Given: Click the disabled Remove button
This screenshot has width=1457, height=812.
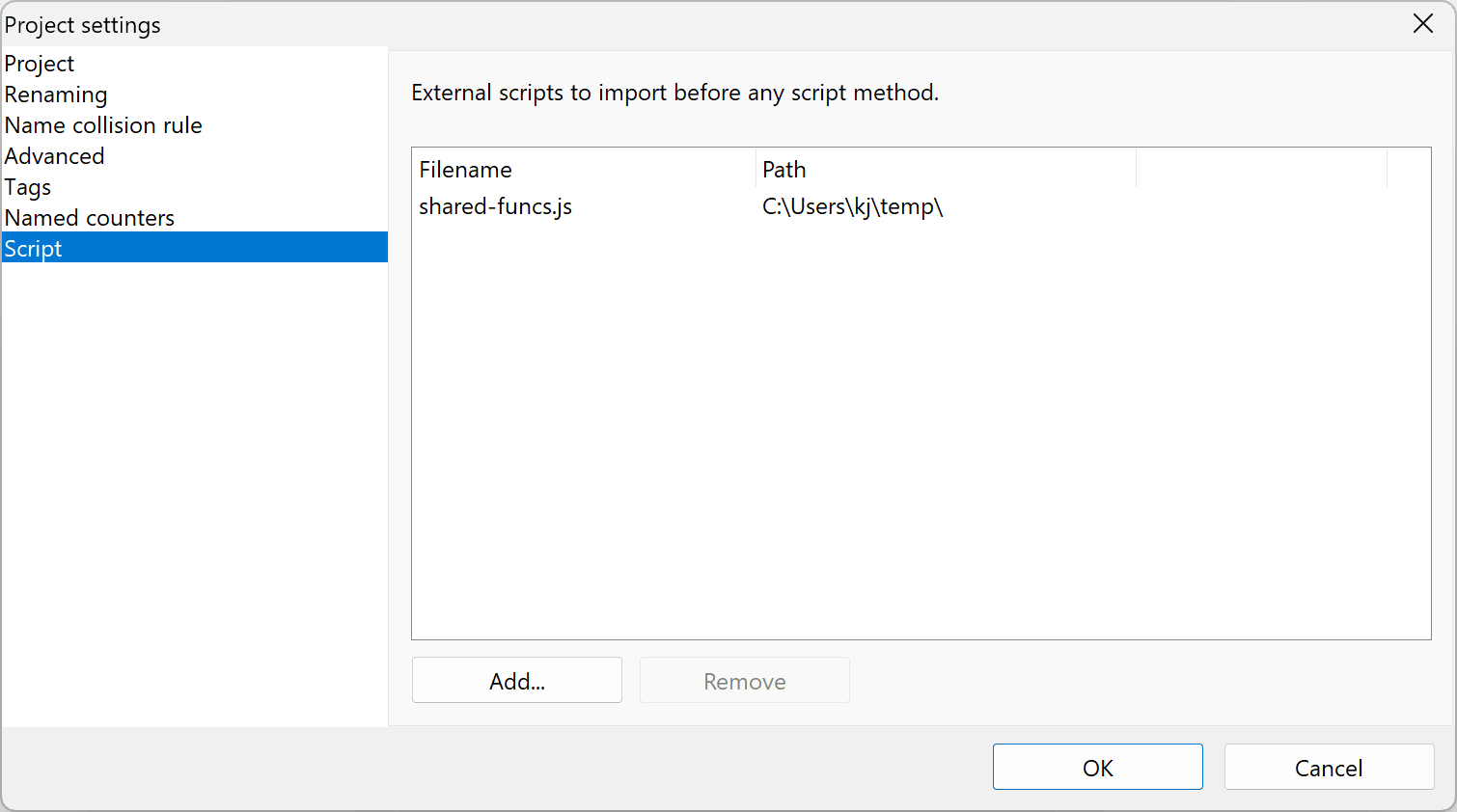Looking at the screenshot, I should (745, 681).
